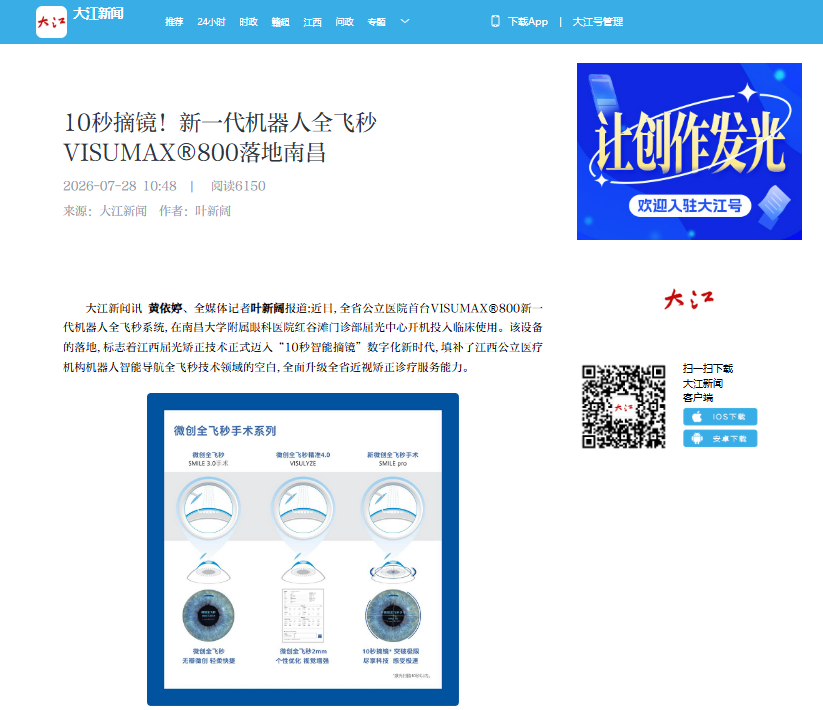Click the 安卓下载 button
The width and height of the screenshot is (823, 710).
[x=720, y=438]
